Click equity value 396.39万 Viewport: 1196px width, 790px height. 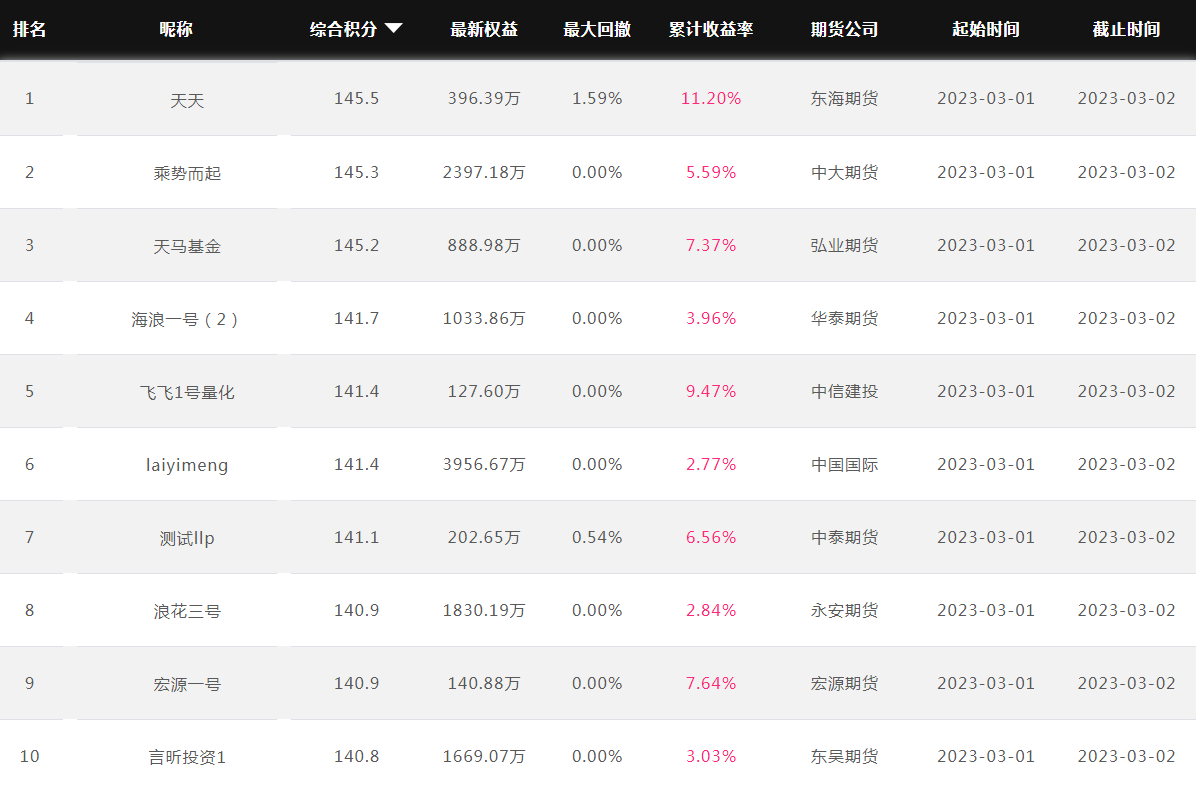[x=484, y=98]
